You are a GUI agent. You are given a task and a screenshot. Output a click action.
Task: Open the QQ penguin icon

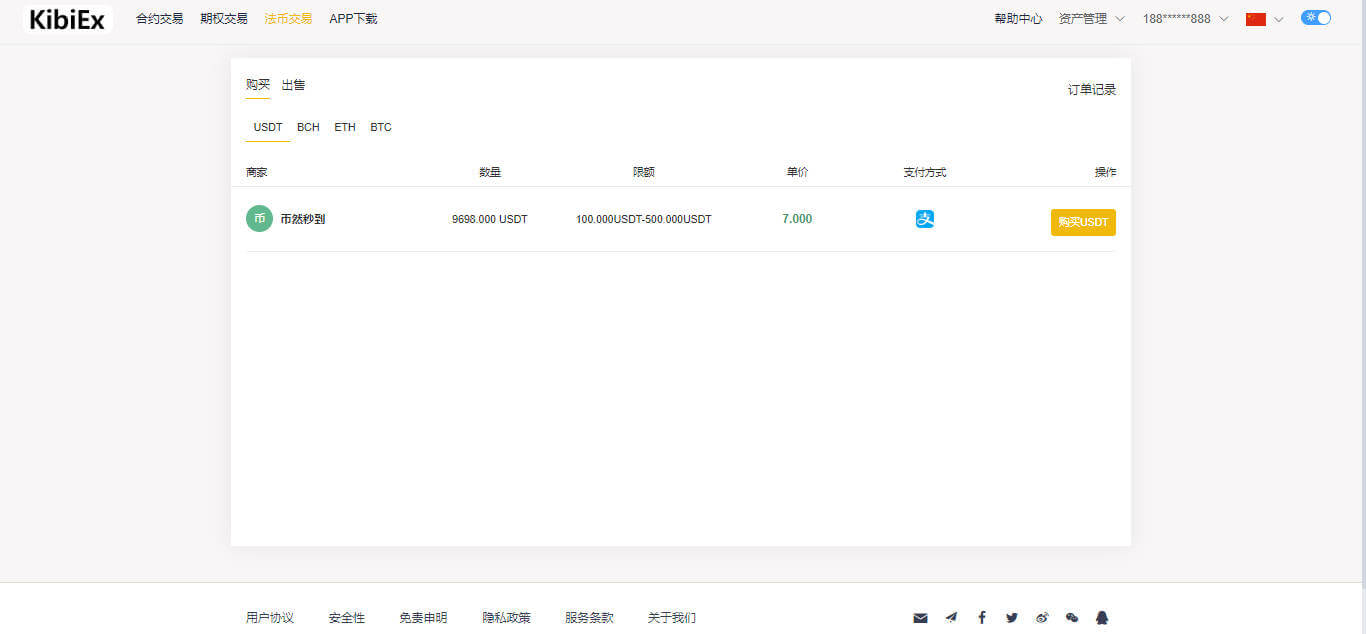tap(1102, 618)
